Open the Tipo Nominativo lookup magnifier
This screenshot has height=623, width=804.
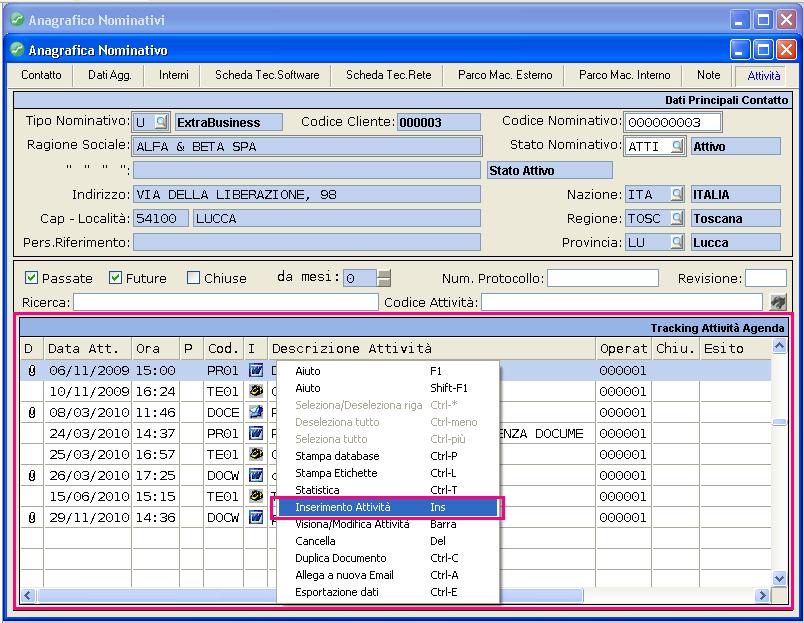[161, 122]
